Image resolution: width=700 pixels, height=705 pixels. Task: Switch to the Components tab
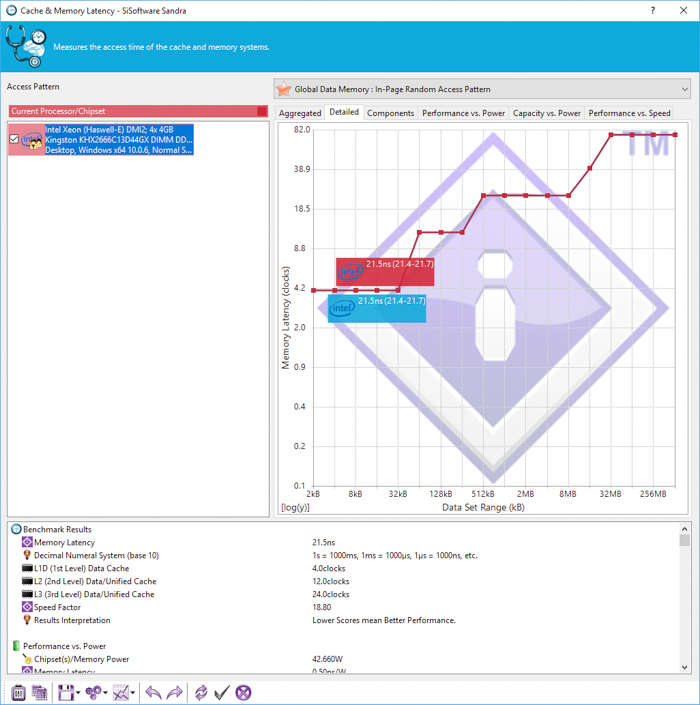tap(390, 113)
